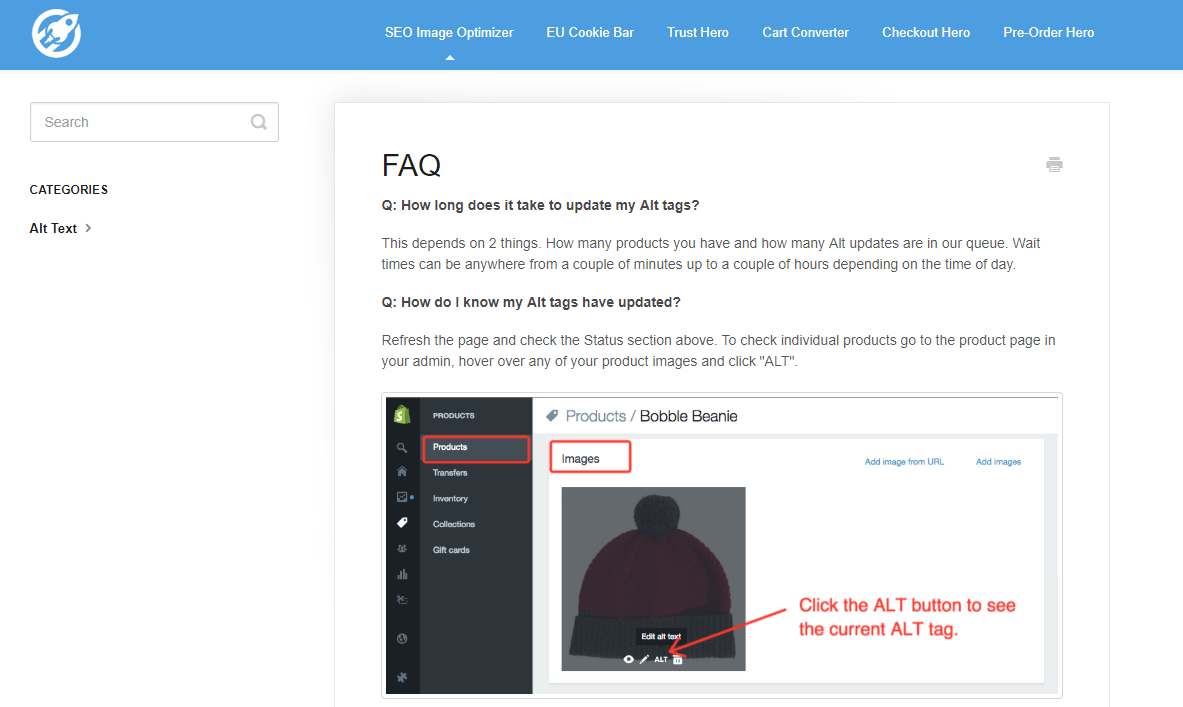Click the CATEGORIES sidebar heading
1183x707 pixels.
tap(69, 189)
